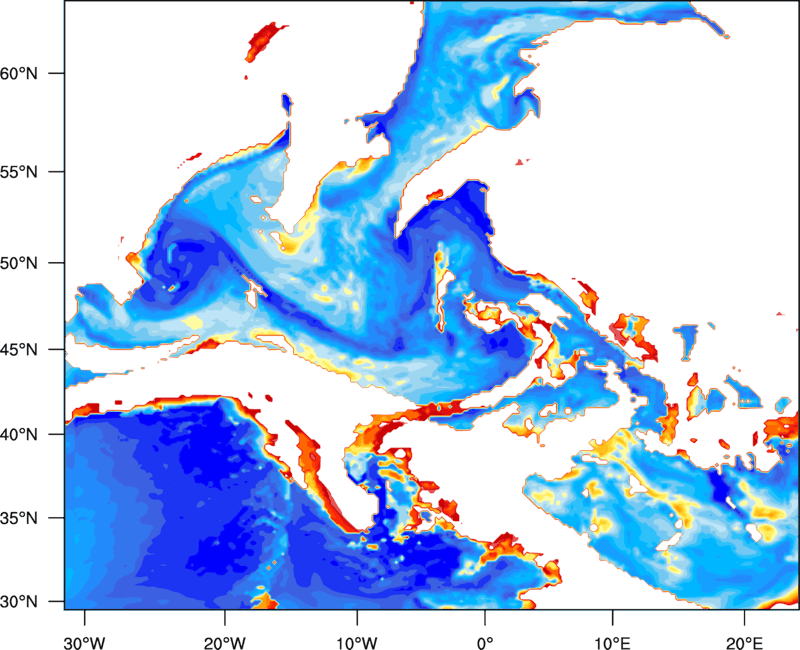Click the 30°N latitude label
Image resolution: width=800 pixels, height=650 pixels.
click(19, 602)
